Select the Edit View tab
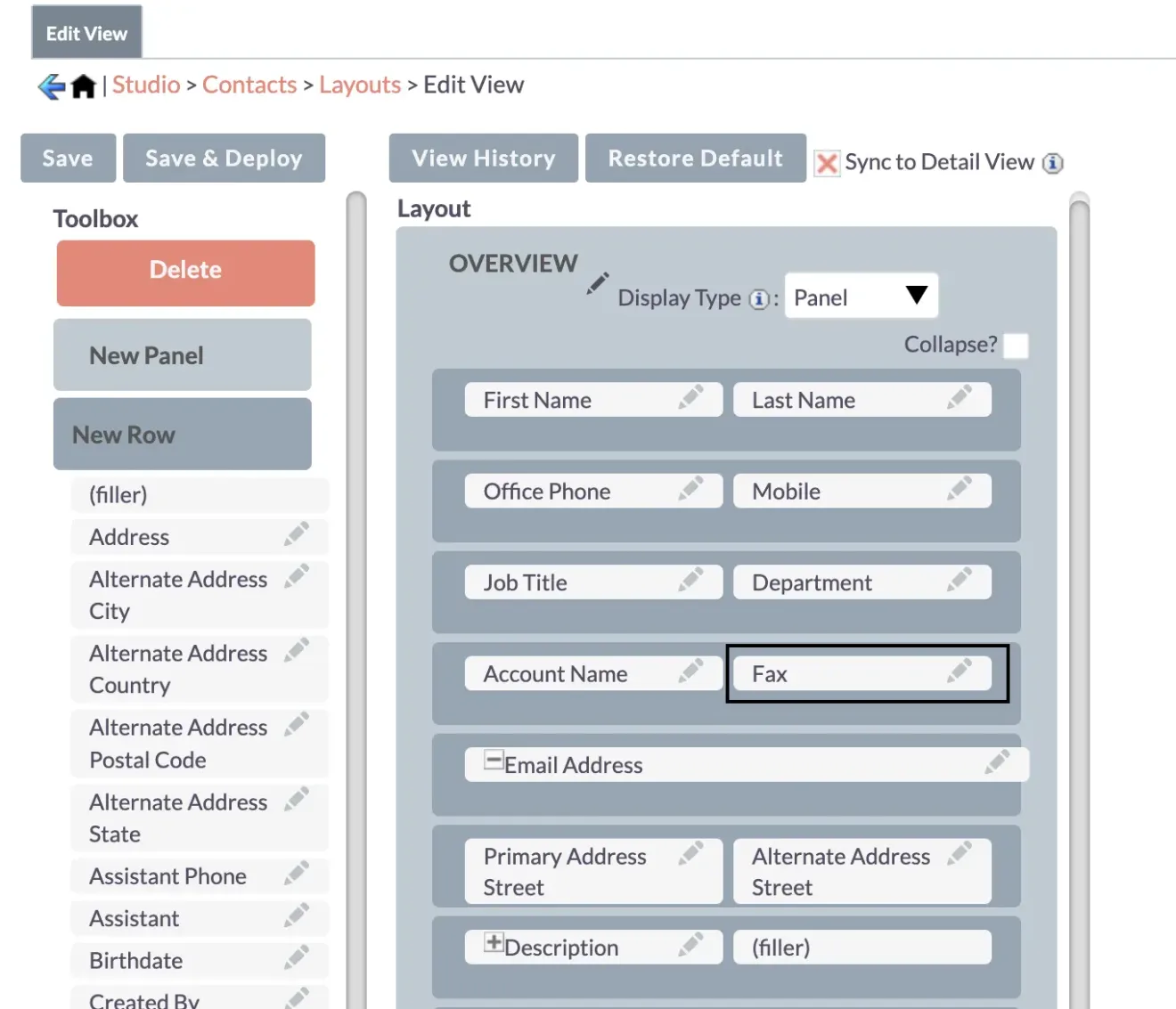1176x1009 pixels. click(86, 33)
